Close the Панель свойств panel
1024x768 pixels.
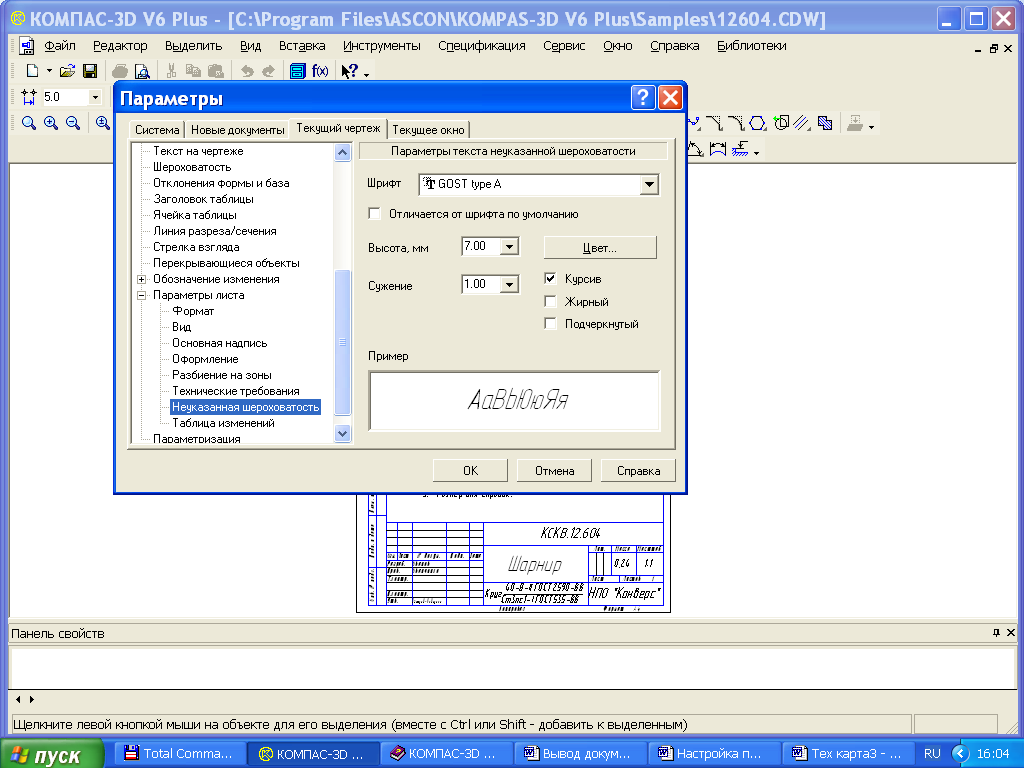[1010, 632]
